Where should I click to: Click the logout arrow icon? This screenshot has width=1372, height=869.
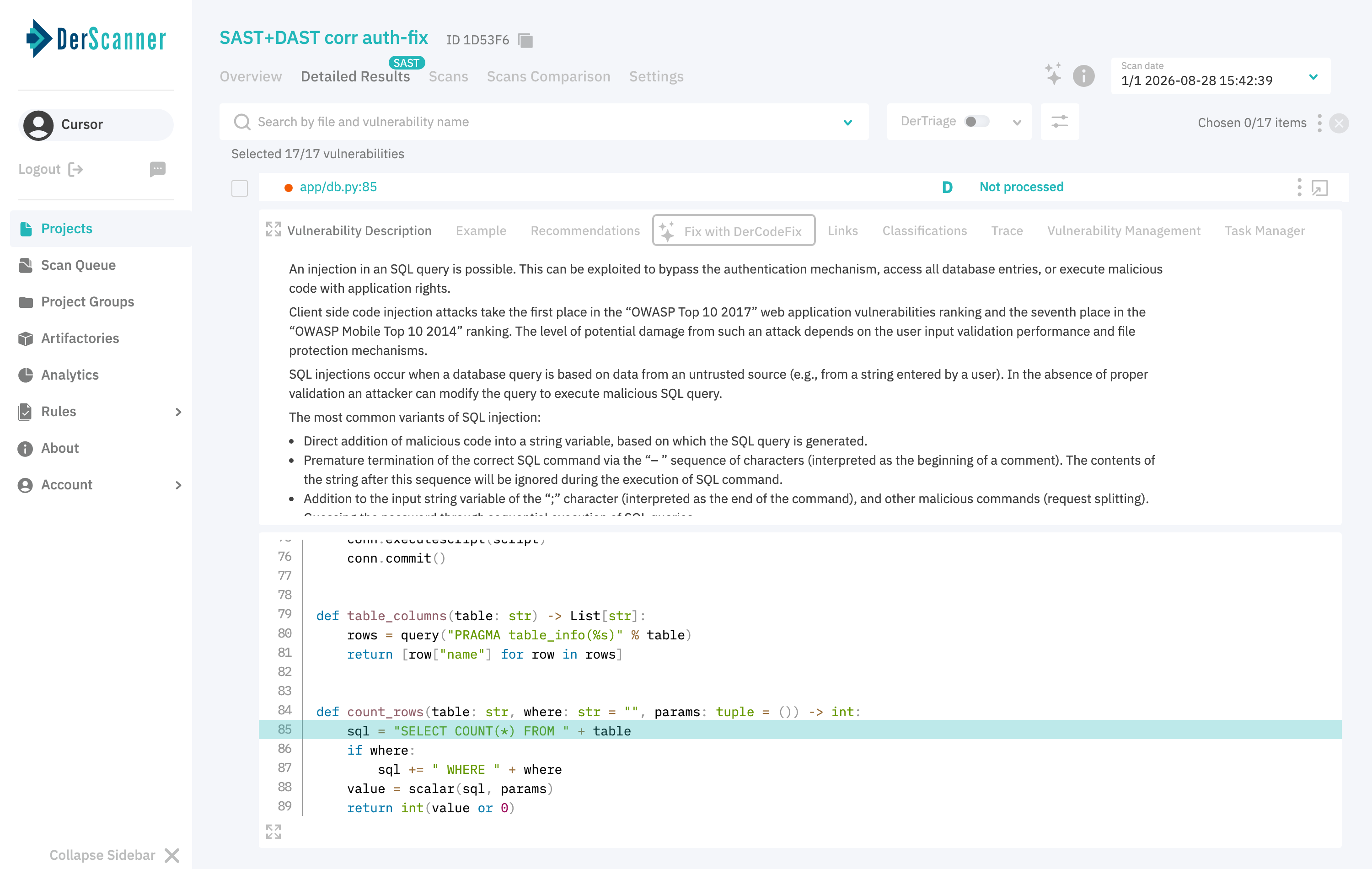pos(75,169)
